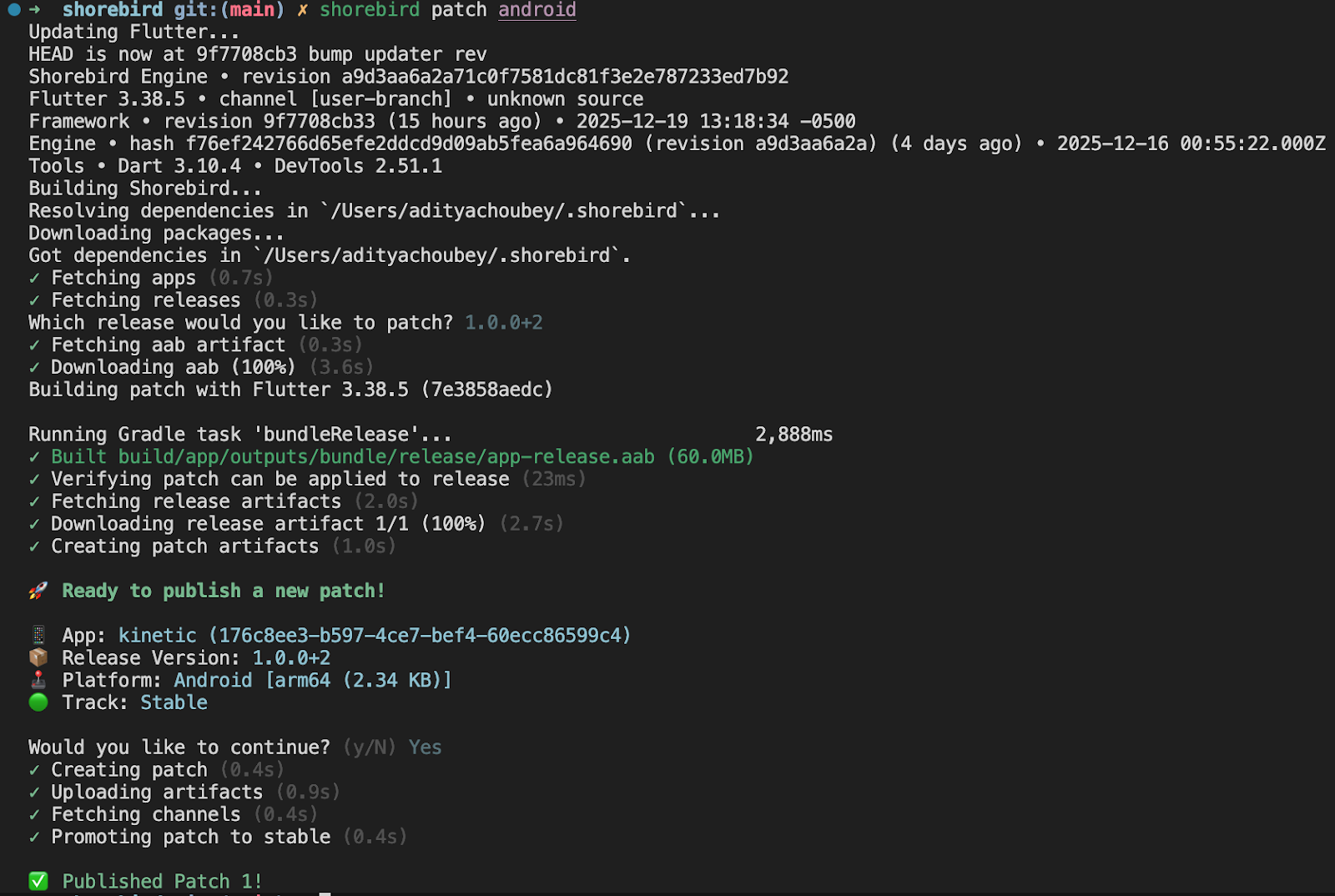Screen dimensions: 1335x896
Task: Click 'Which release would you like to patch?'
Action: click(241, 323)
